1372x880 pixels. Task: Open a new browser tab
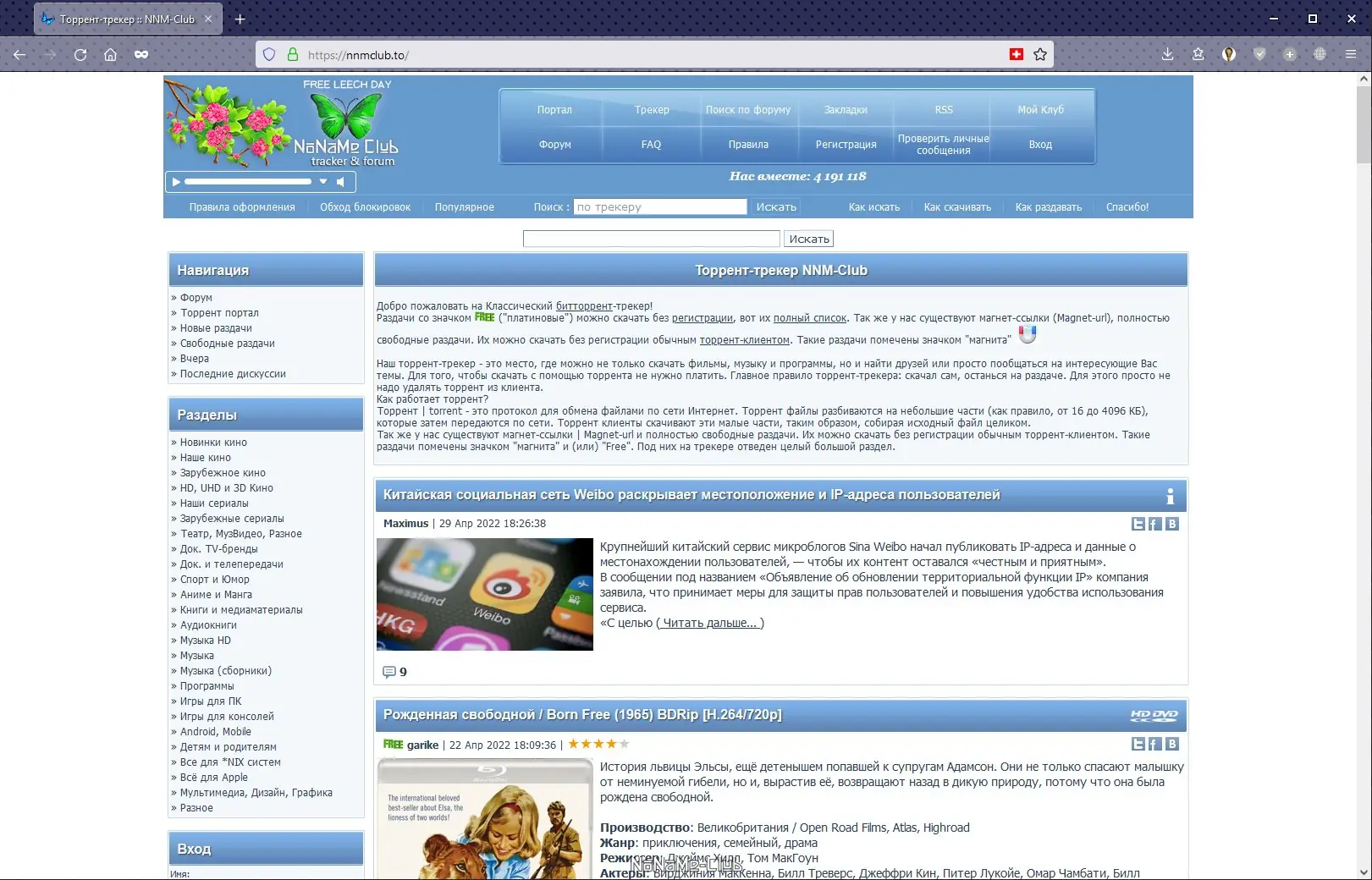pos(240,19)
